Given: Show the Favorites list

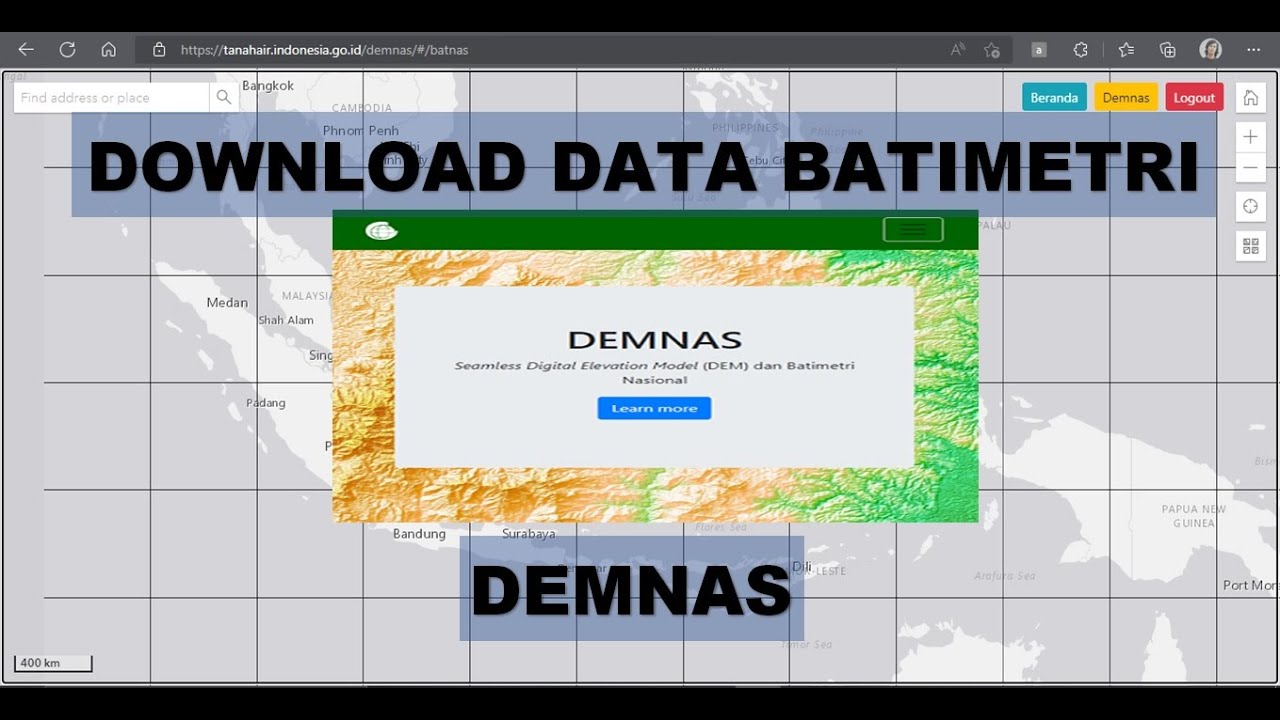Looking at the screenshot, I should pyautogui.click(x=1126, y=49).
